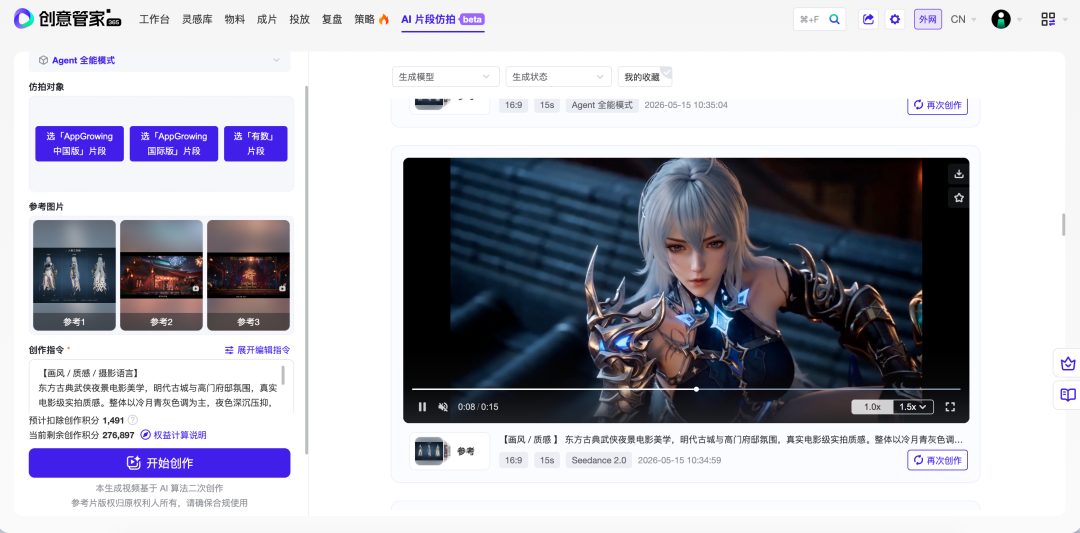
Task: Open the 1.5x speed dropdown
Action: [913, 407]
